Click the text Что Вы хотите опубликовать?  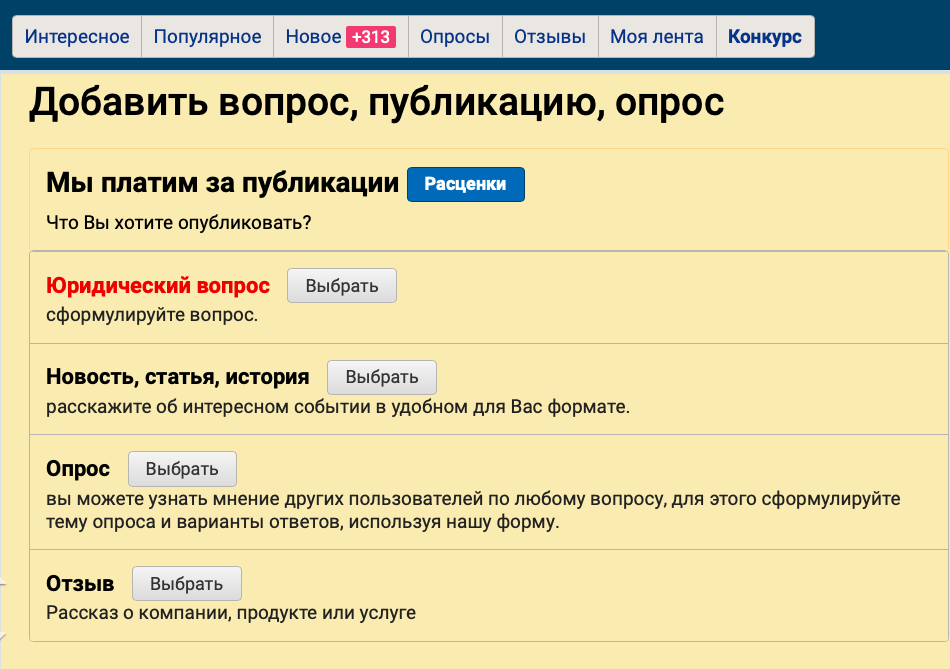pyautogui.click(x=179, y=223)
